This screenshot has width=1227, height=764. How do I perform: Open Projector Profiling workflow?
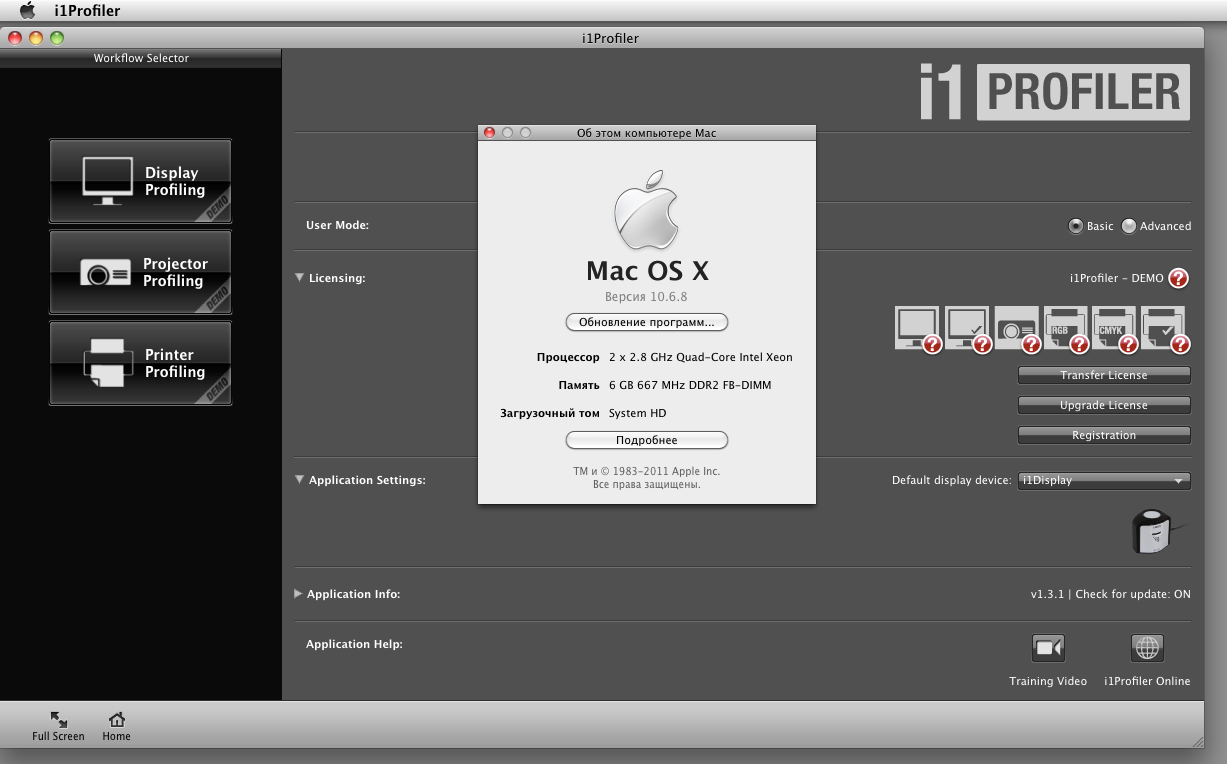(x=140, y=272)
